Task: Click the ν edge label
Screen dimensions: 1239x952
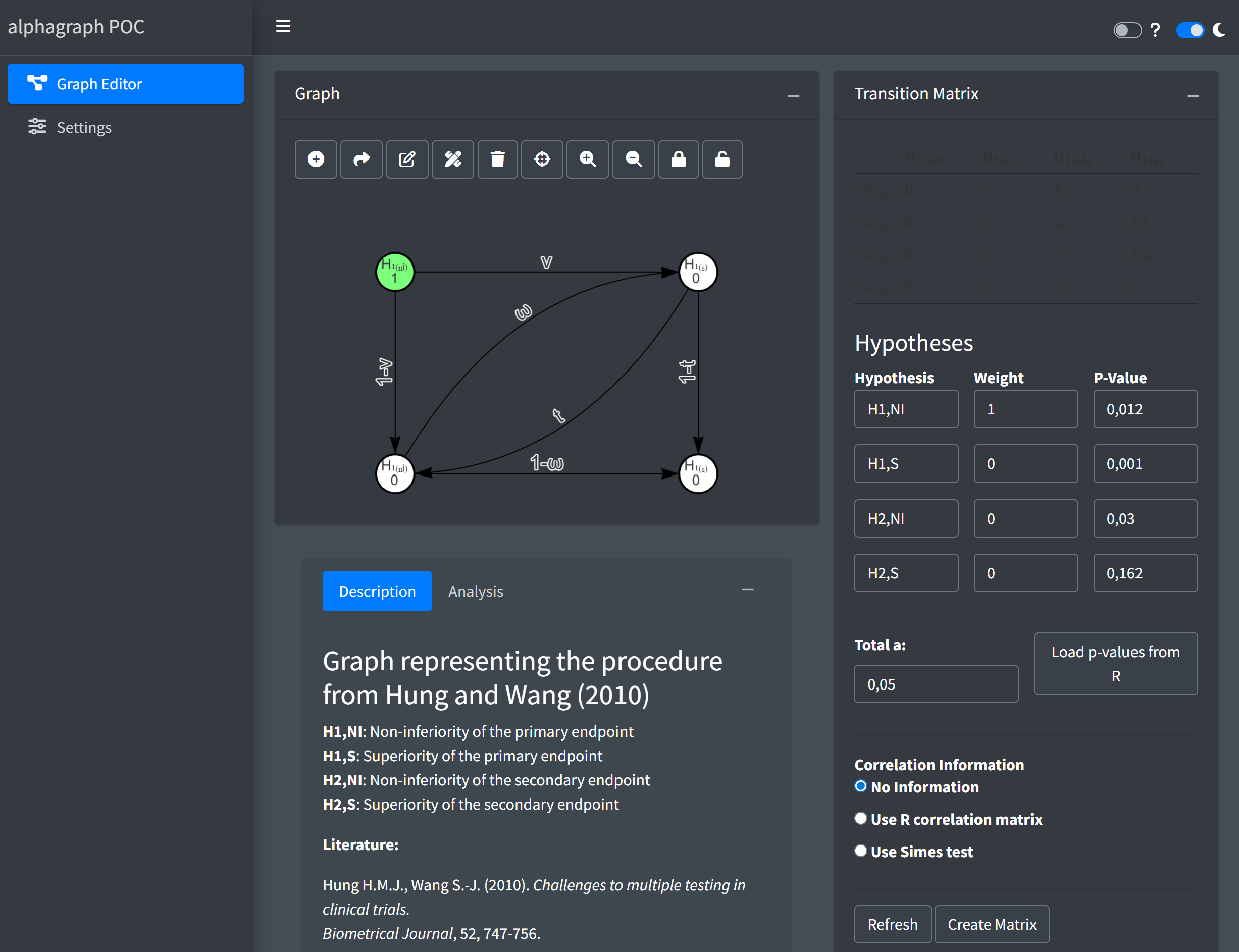Action: click(x=546, y=262)
